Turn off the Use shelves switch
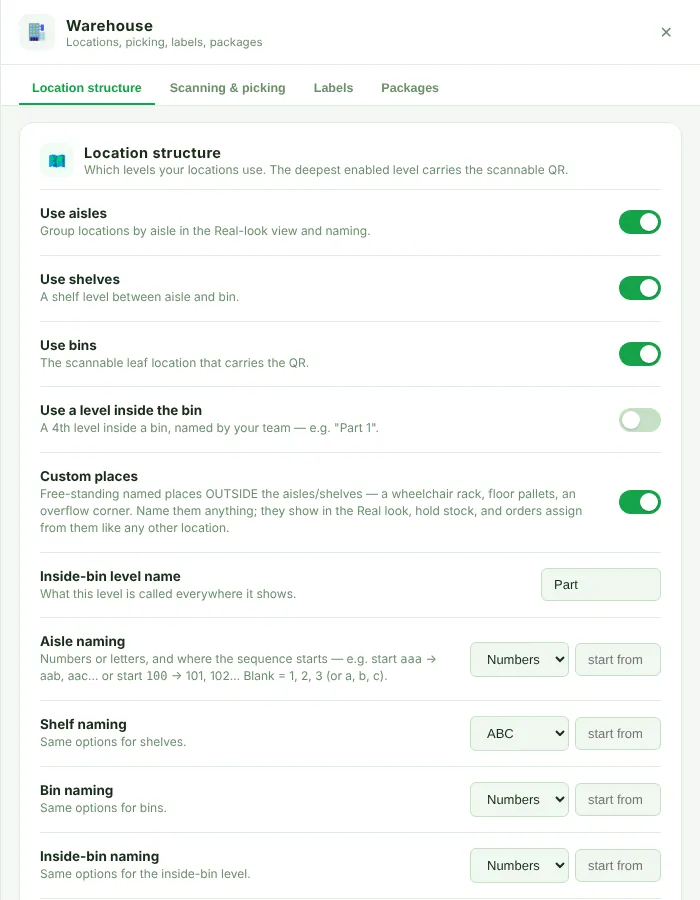700x900 pixels. tap(639, 288)
